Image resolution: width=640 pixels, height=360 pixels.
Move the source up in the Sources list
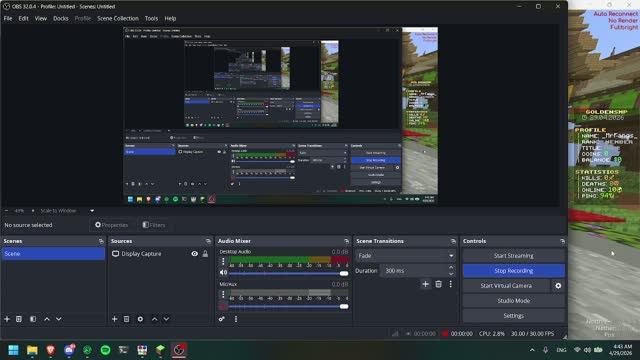click(x=154, y=319)
